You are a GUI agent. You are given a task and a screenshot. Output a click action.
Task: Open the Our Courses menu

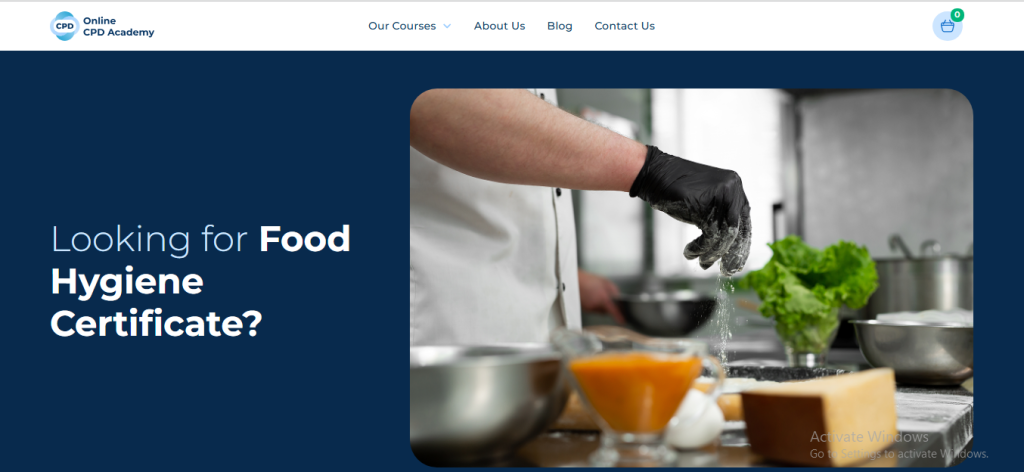pos(402,26)
